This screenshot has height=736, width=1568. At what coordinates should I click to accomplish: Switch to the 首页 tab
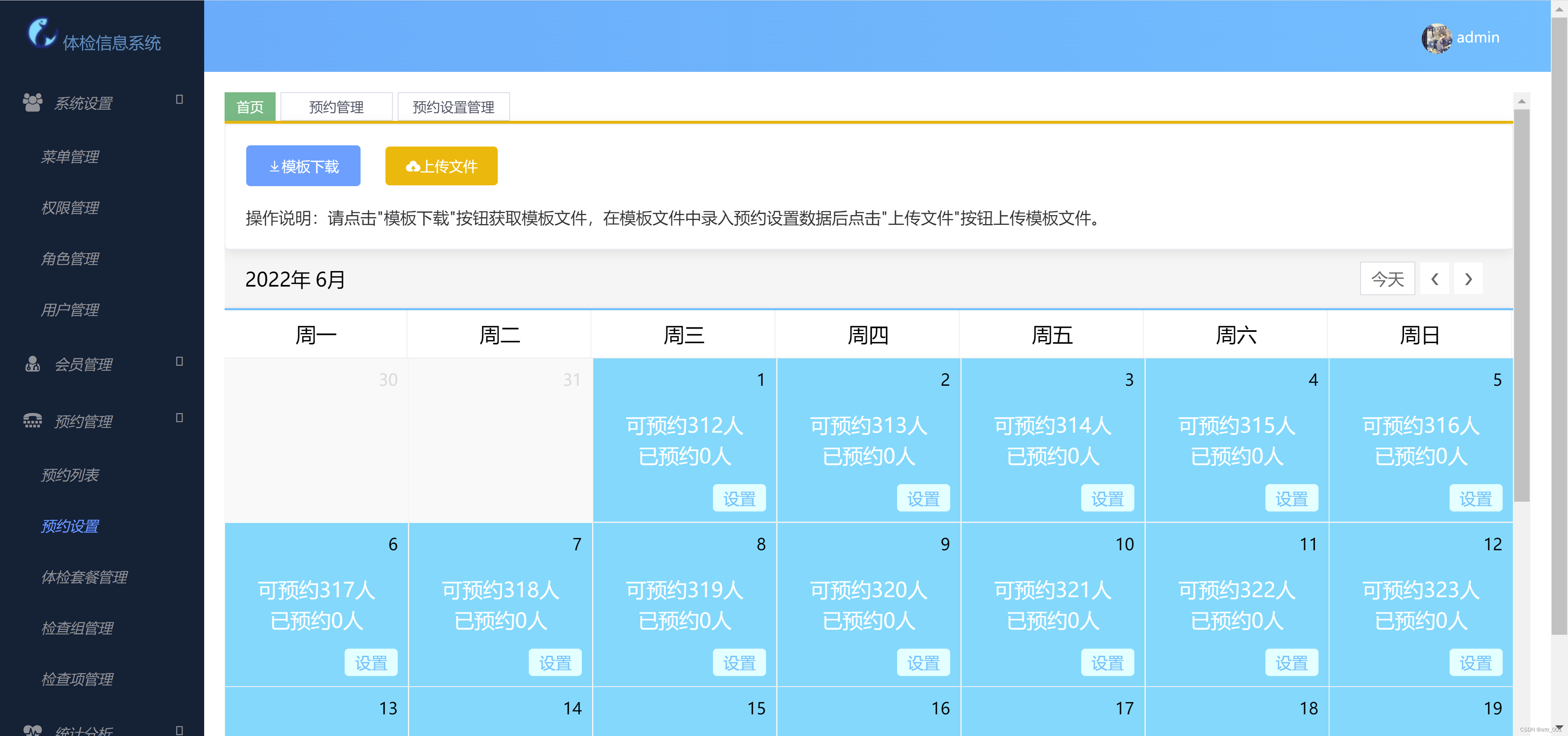tap(249, 107)
